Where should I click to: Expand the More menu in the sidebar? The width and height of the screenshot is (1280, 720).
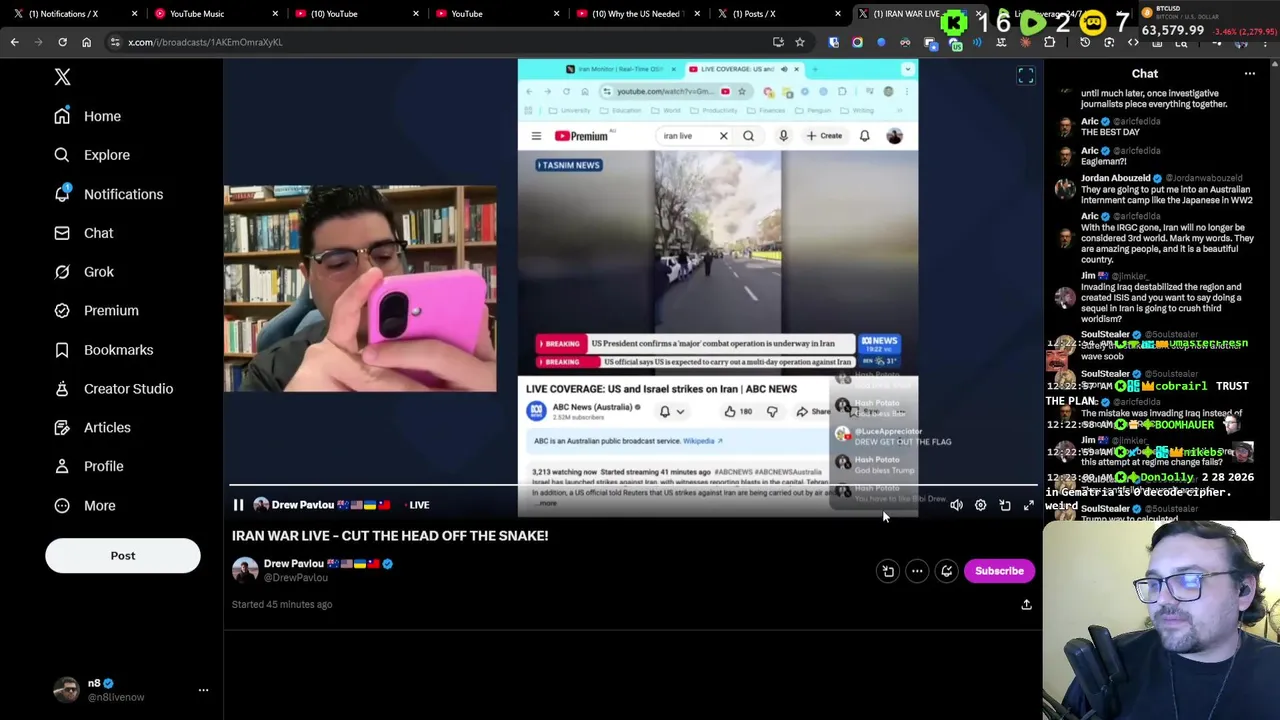[85, 505]
